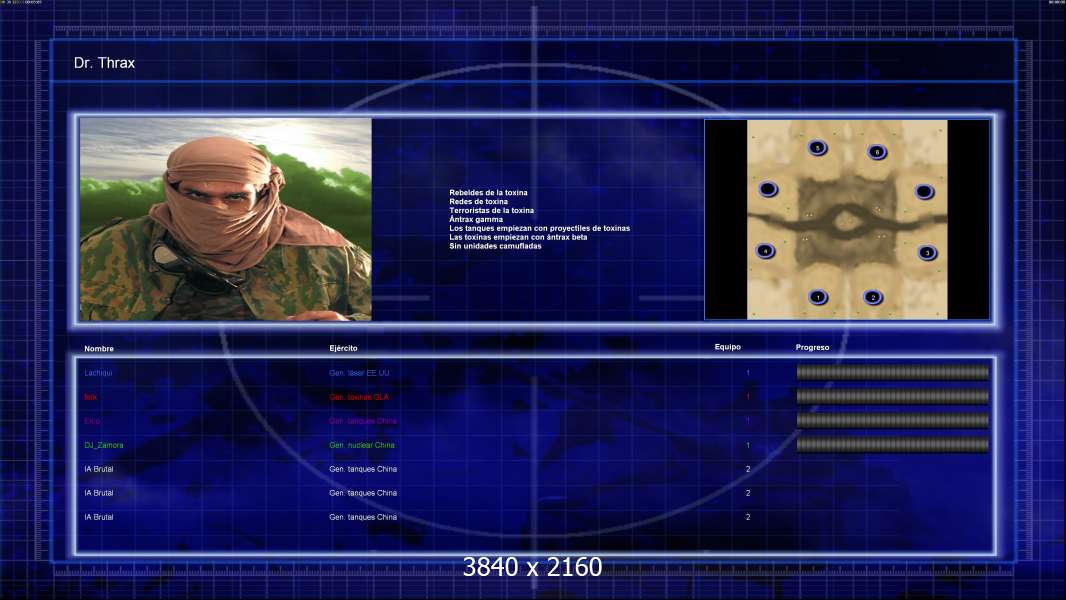Click start position marker 1 on minimap
The height and width of the screenshot is (600, 1066).
point(818,297)
